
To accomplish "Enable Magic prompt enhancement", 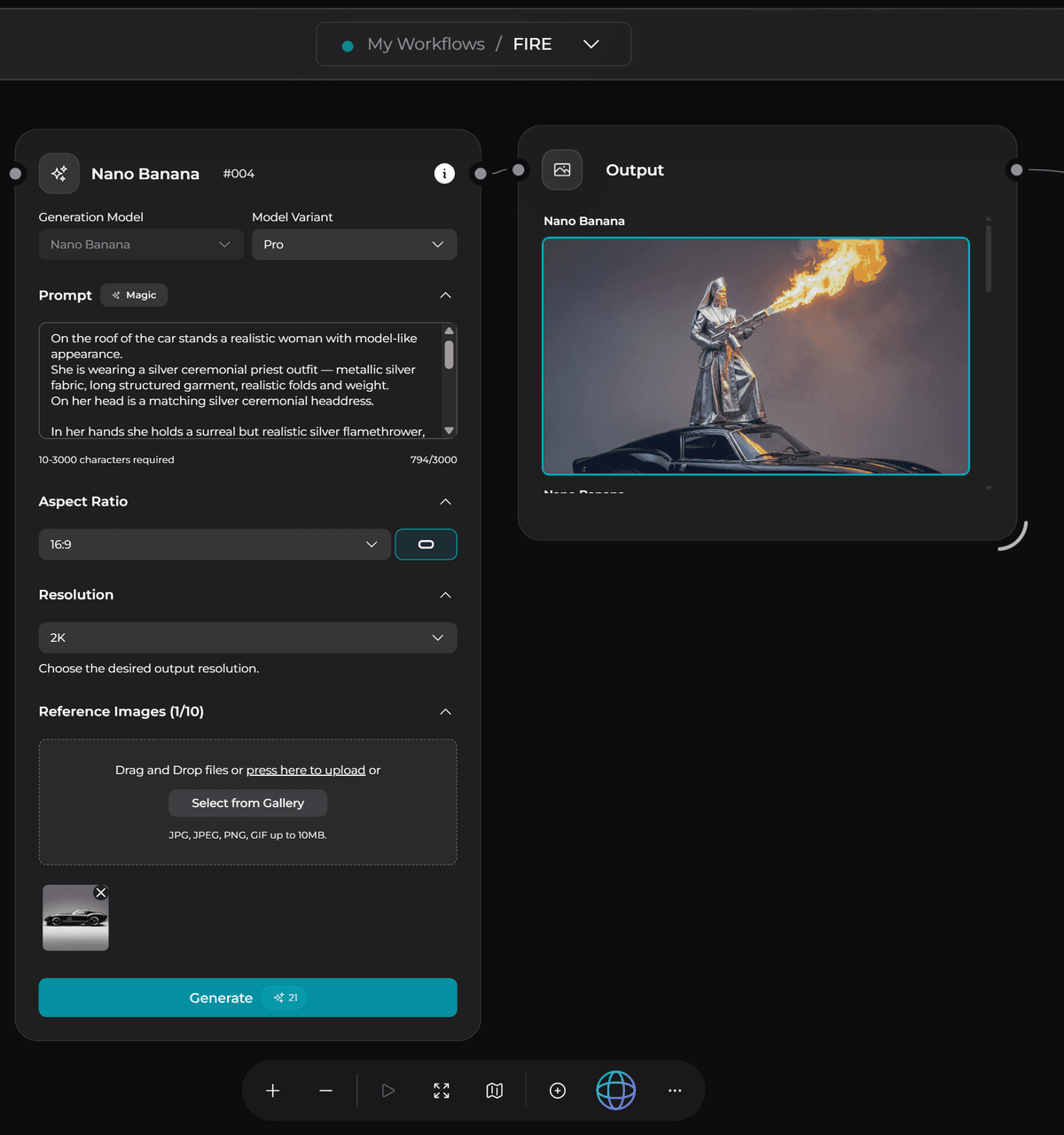I will coord(134,294).
